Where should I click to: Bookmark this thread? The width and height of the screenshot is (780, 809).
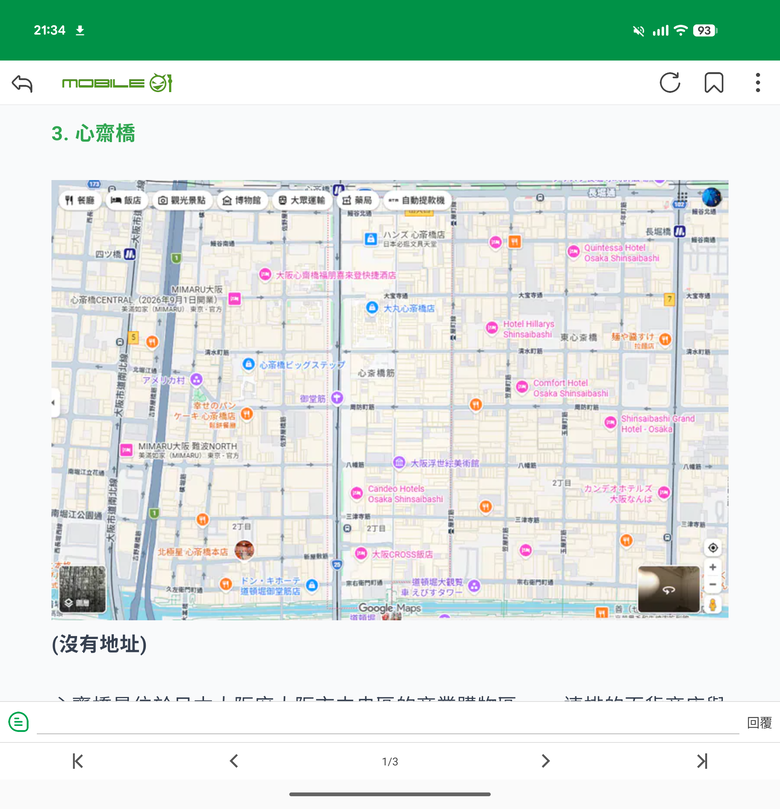[x=714, y=83]
